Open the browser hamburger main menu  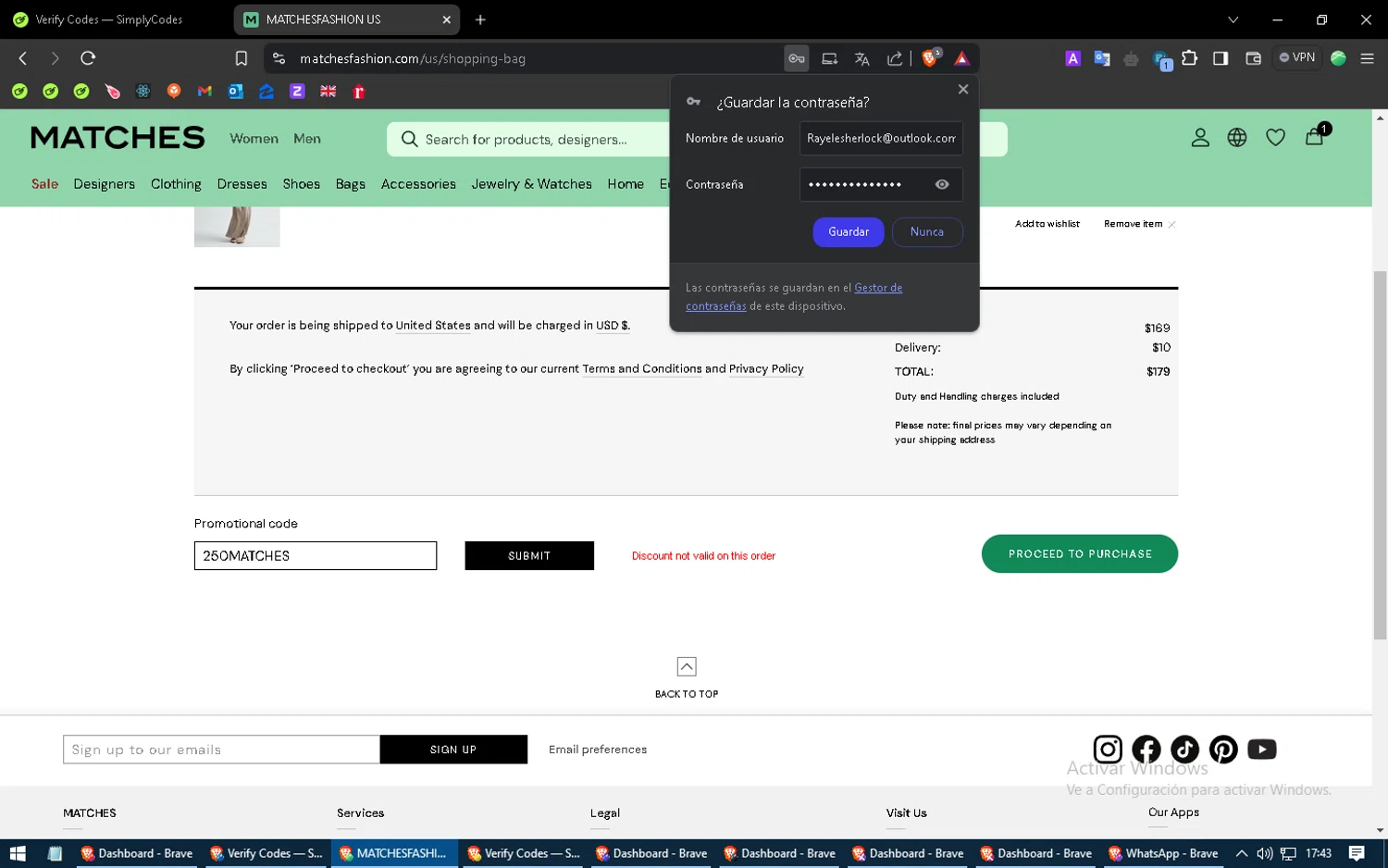(x=1367, y=58)
